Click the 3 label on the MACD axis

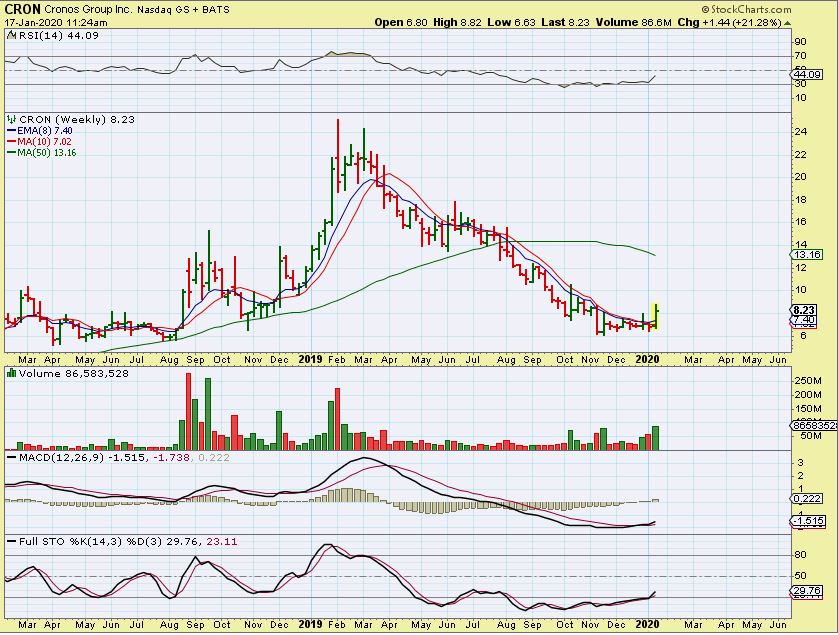click(801, 462)
